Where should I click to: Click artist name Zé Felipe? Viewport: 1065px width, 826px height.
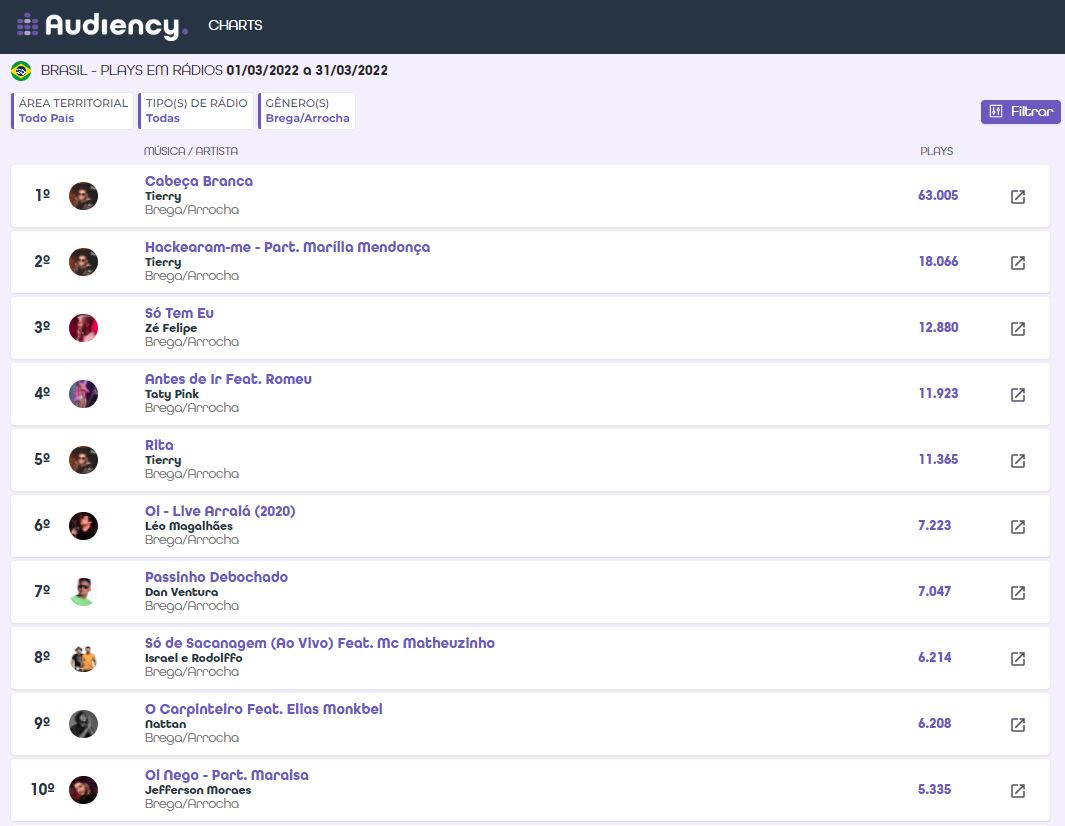coord(170,328)
